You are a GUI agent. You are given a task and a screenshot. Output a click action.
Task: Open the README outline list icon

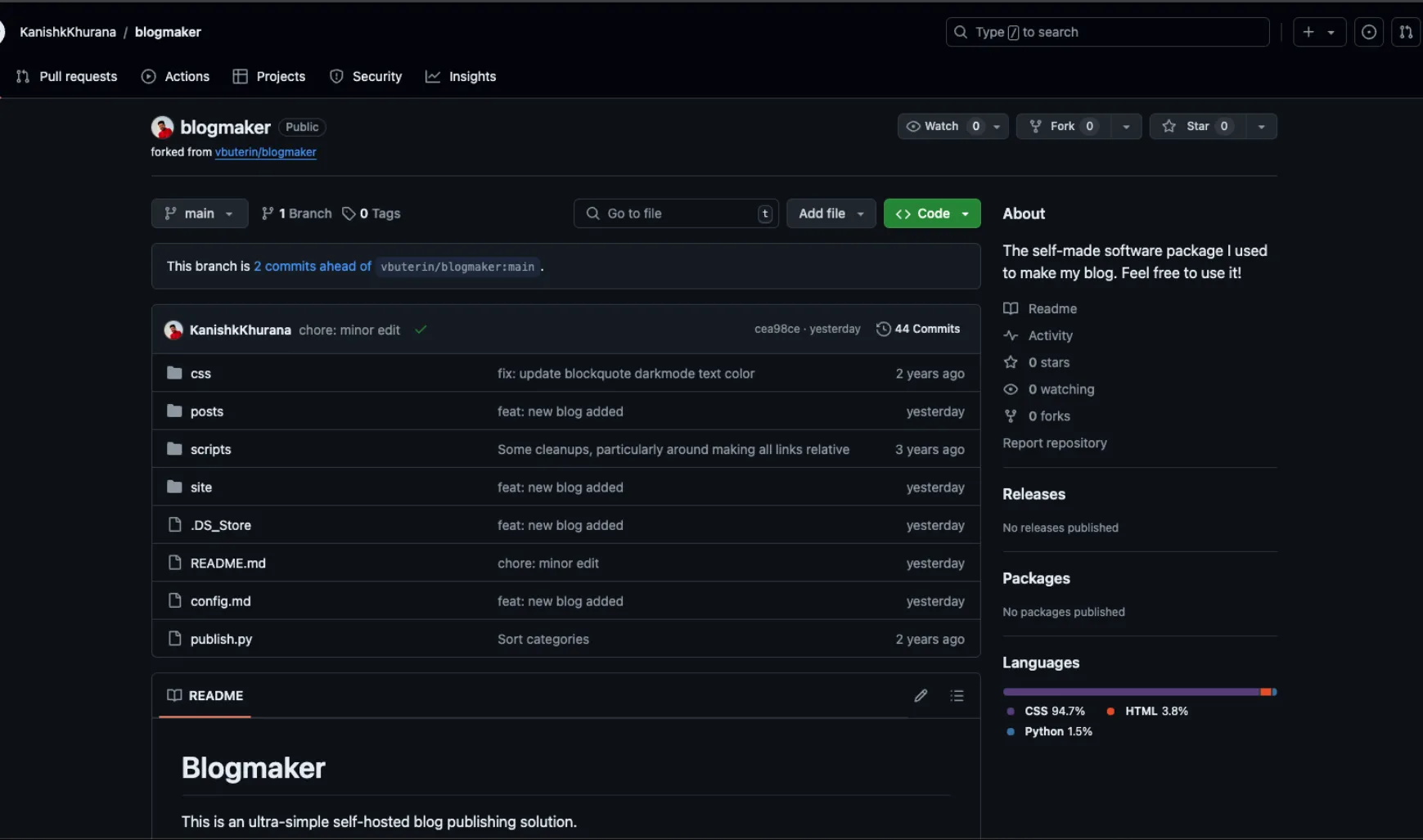pos(957,695)
